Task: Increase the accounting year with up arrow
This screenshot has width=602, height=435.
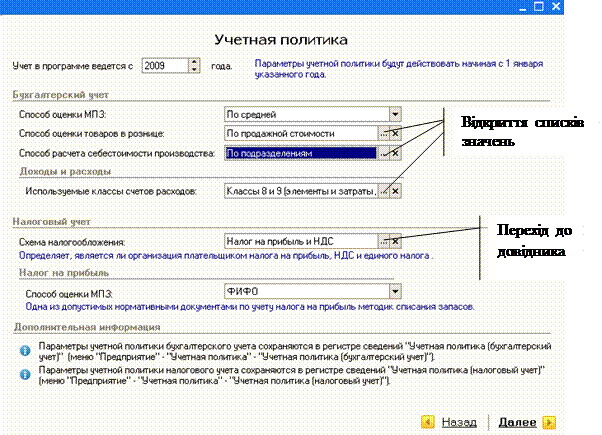Action: [x=193, y=62]
